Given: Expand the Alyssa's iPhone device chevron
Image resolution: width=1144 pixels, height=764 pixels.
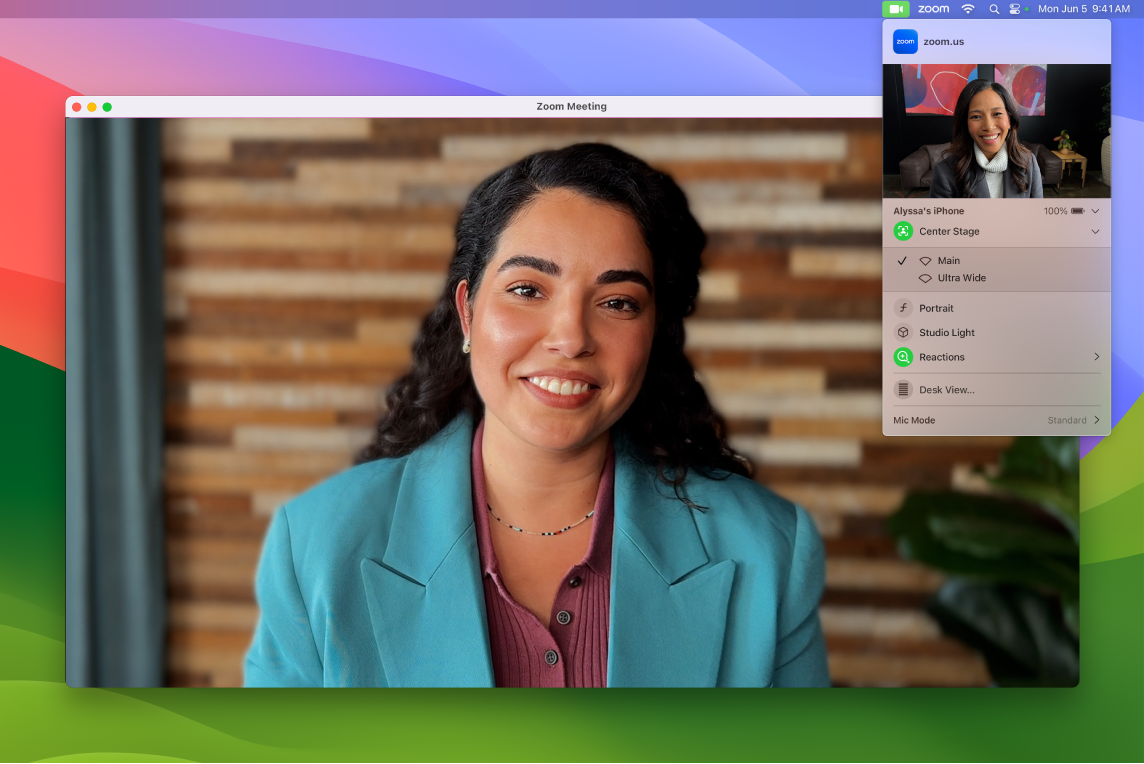Looking at the screenshot, I should (x=1095, y=211).
